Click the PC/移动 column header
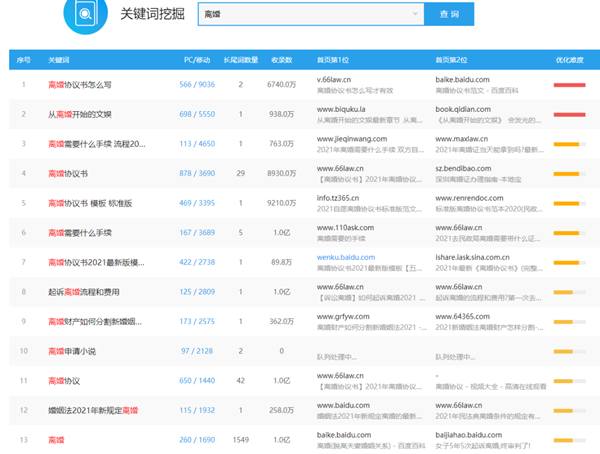 click(198, 60)
